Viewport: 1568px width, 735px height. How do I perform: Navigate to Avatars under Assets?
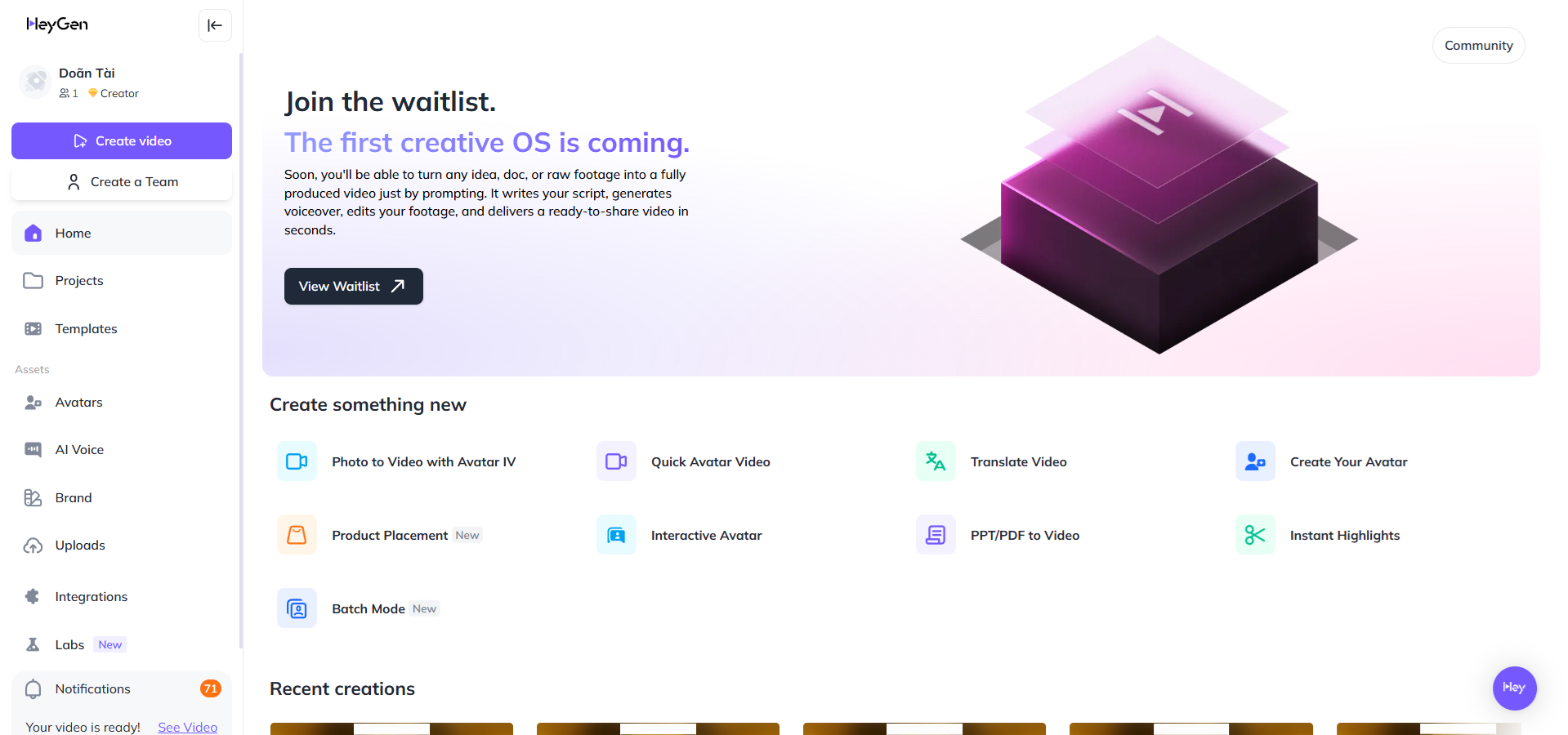click(x=78, y=403)
